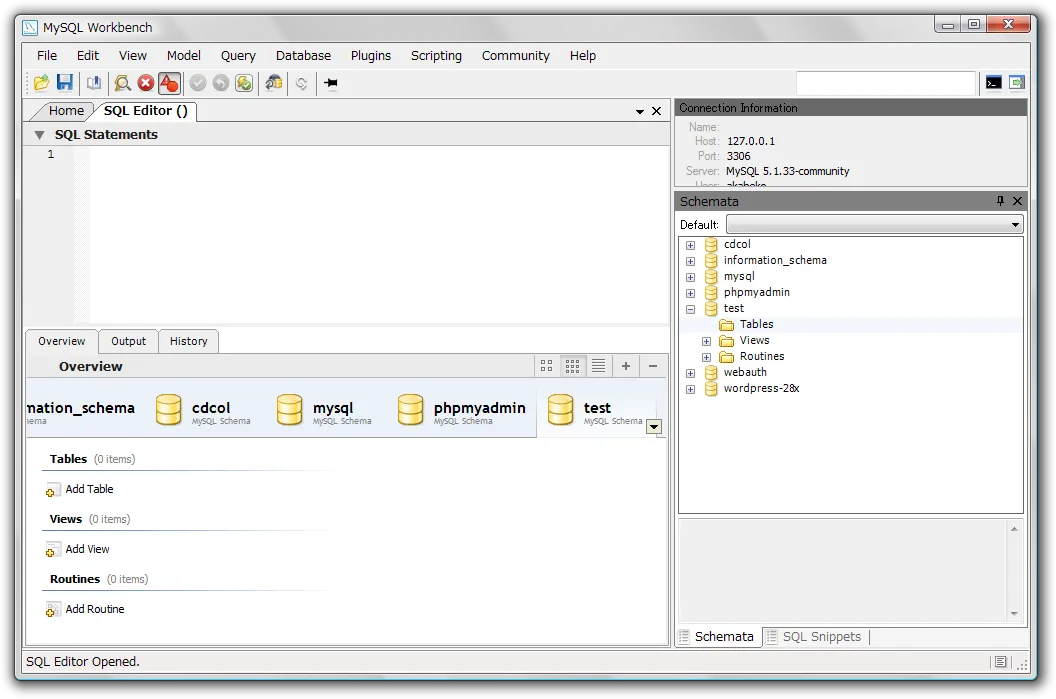Click the Add Table icon

[x=54, y=490]
